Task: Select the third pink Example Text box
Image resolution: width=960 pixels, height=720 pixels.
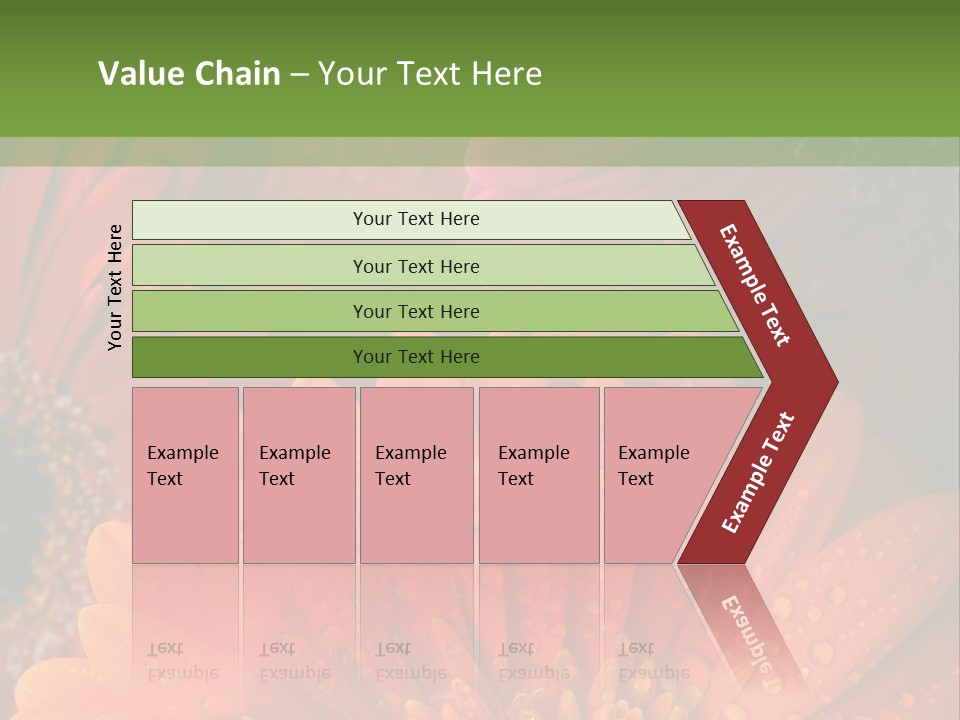Action: (416, 475)
